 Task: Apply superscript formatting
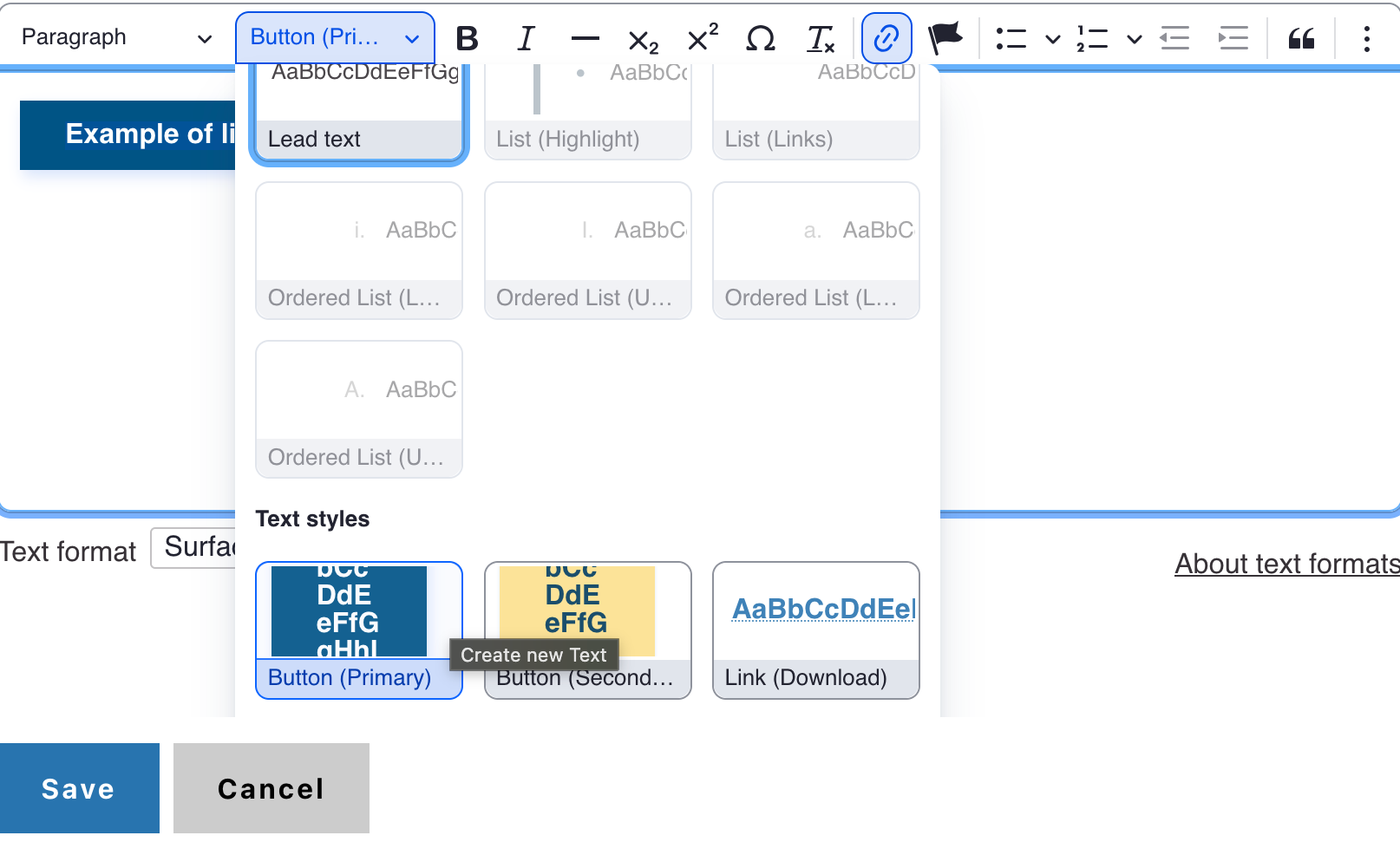pos(702,38)
